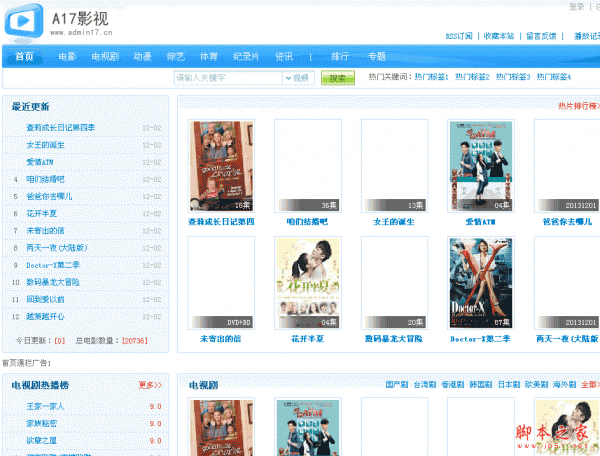Open 爸爸你去哪儿 in recent updates list
The height and width of the screenshot is (456, 600).
coord(49,196)
